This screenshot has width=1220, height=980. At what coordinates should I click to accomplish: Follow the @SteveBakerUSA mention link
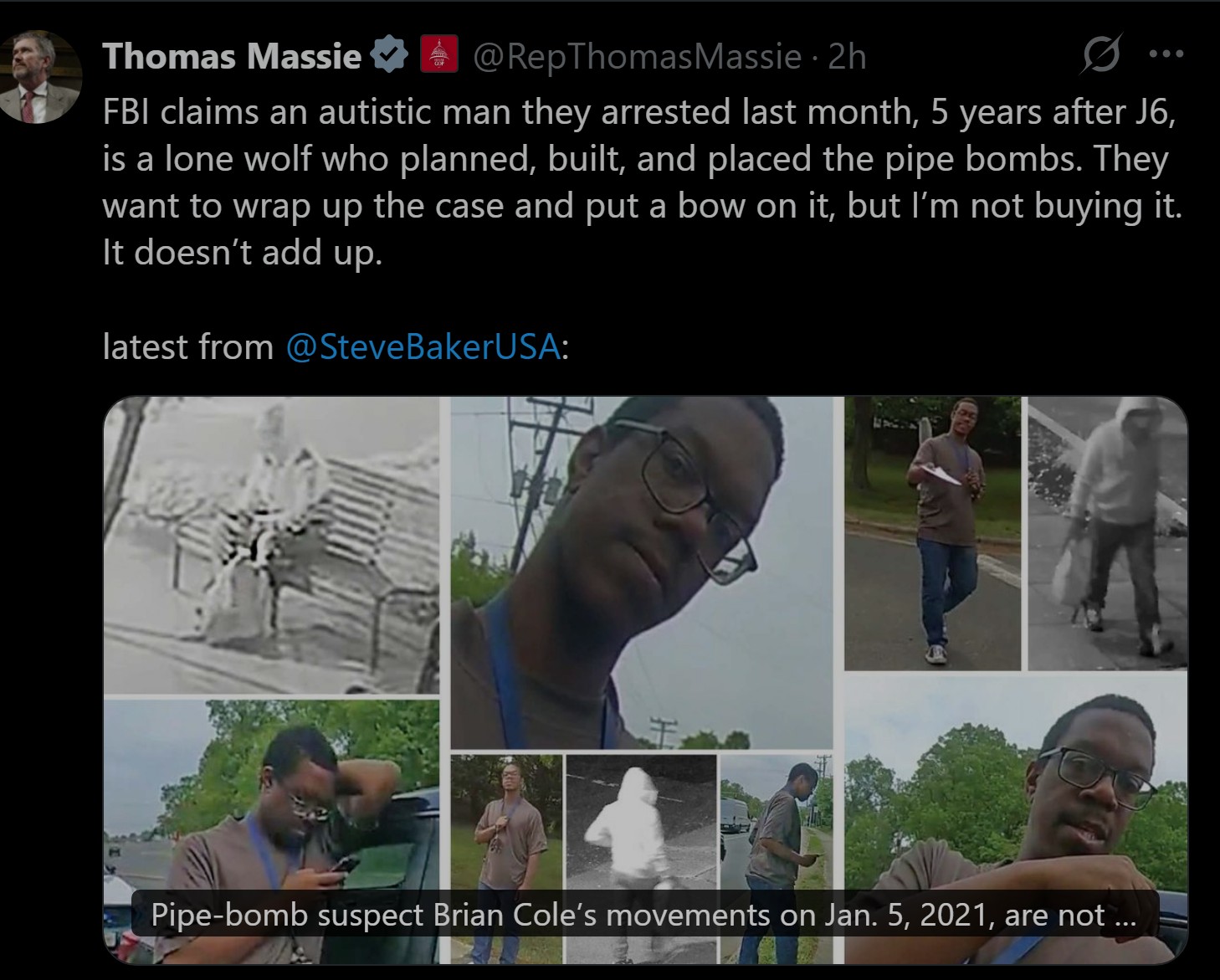pyautogui.click(x=423, y=346)
